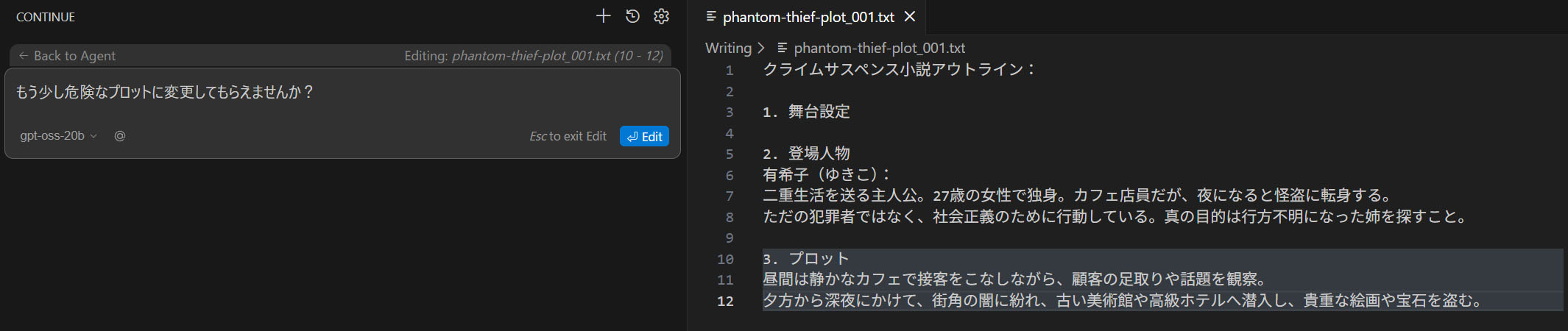Click the file icon in the breadcrumb
1568x331 pixels.
tap(783, 48)
